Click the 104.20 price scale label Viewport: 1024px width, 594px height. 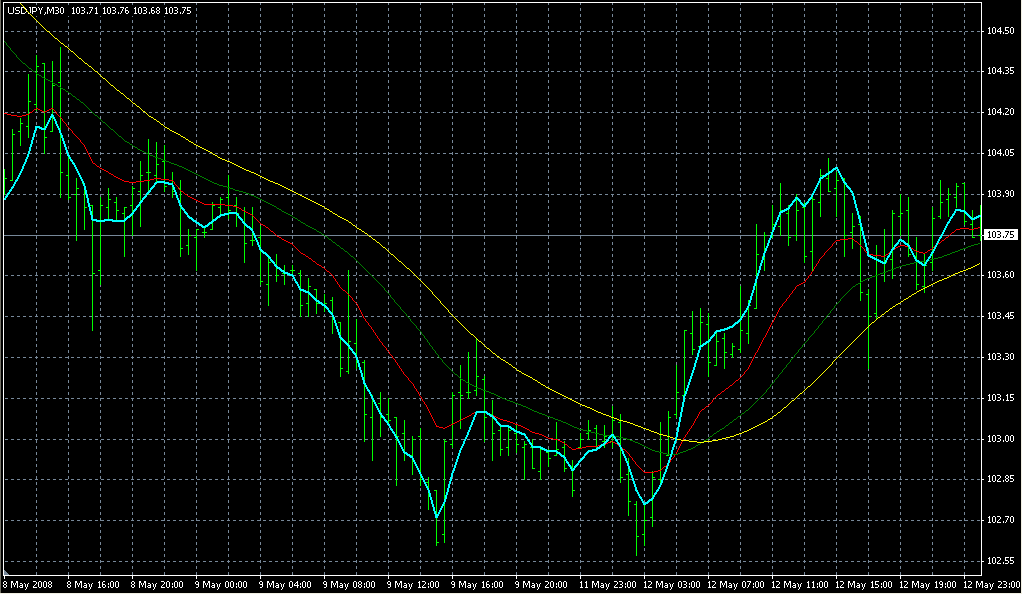(999, 112)
